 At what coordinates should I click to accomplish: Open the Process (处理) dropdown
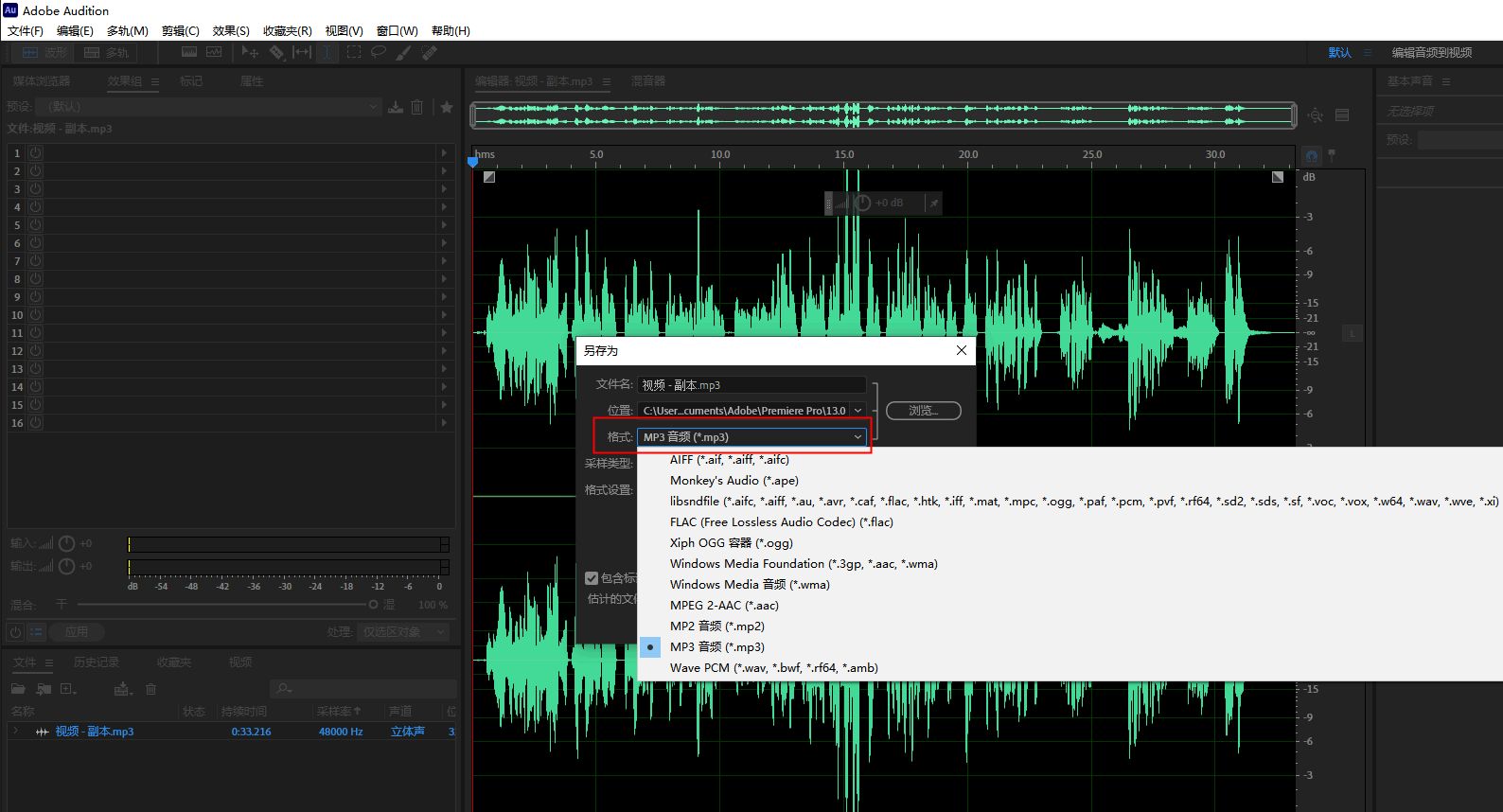(x=404, y=631)
